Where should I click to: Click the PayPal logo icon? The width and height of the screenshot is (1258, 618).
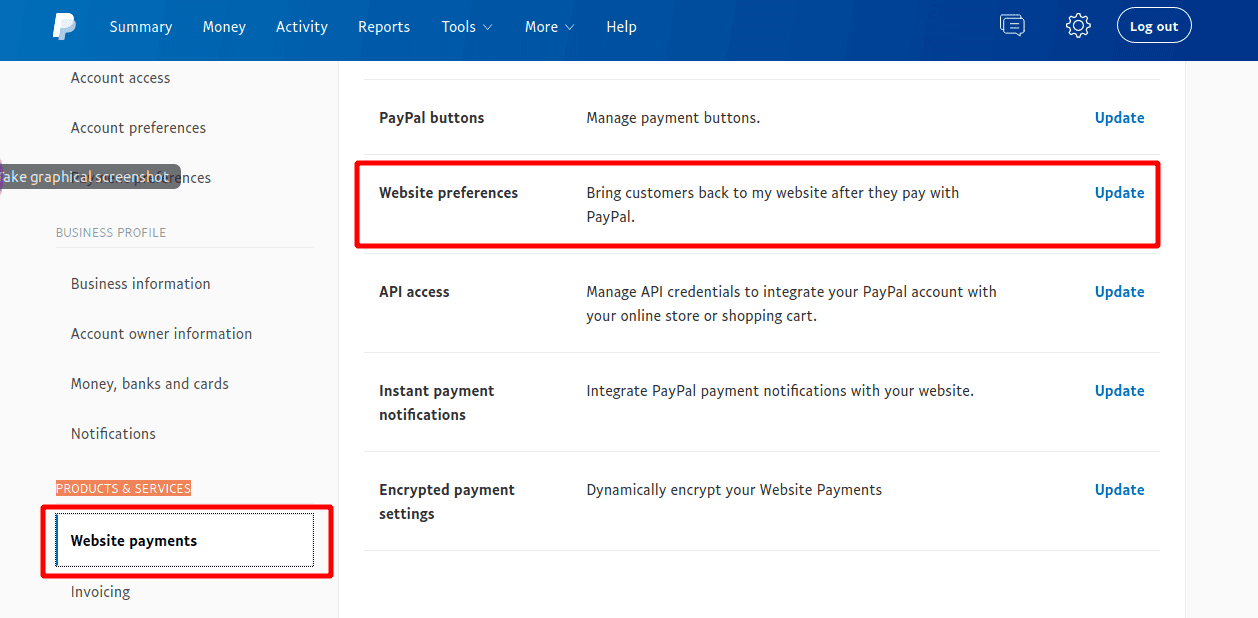point(64,27)
